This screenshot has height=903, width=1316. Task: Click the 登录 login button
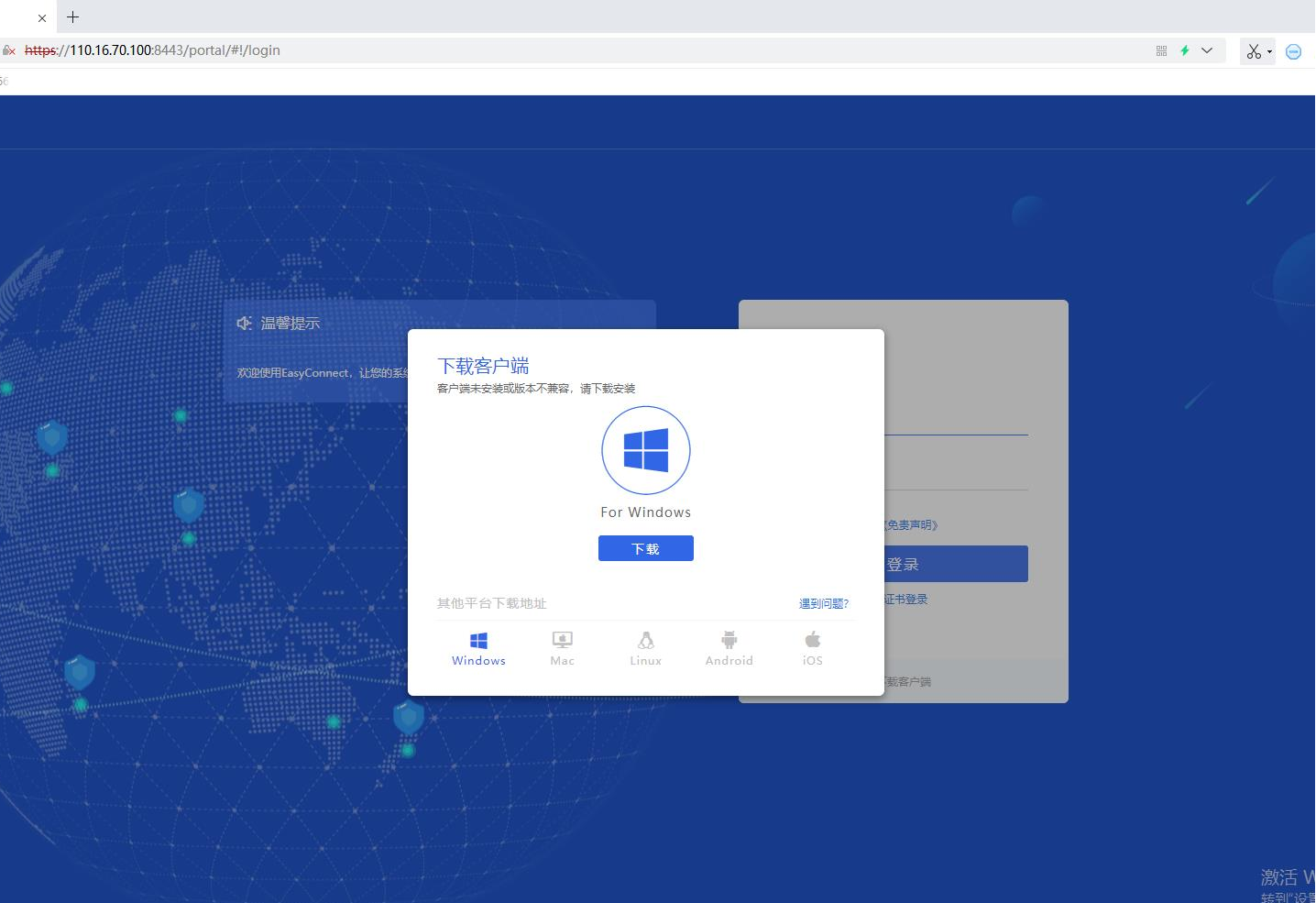(x=956, y=564)
